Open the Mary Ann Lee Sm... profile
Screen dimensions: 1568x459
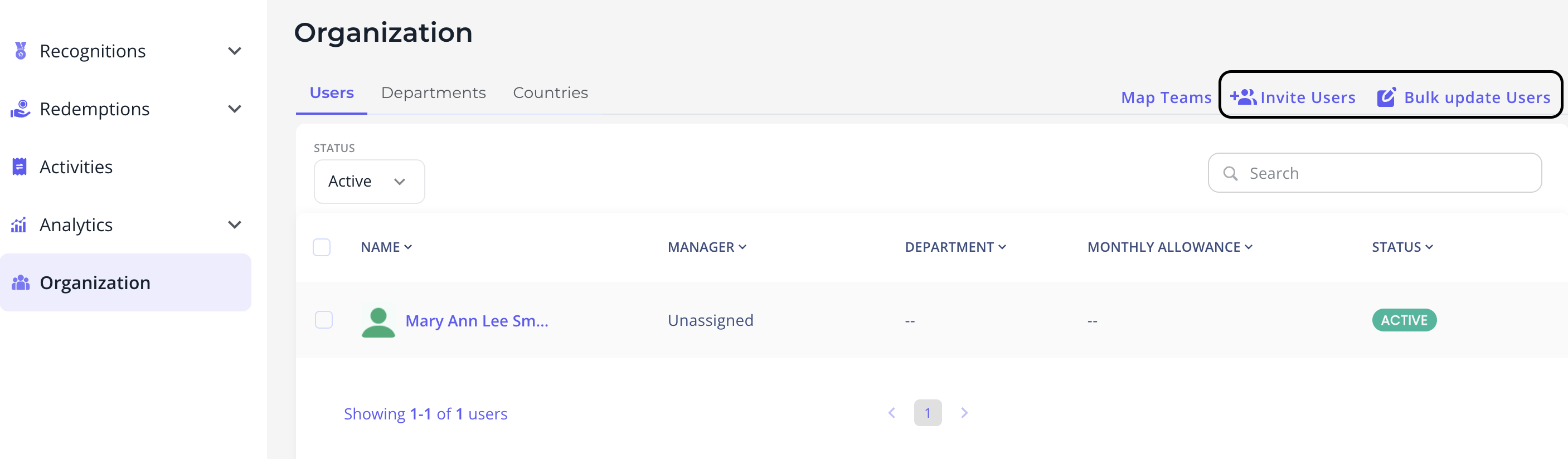477,321
